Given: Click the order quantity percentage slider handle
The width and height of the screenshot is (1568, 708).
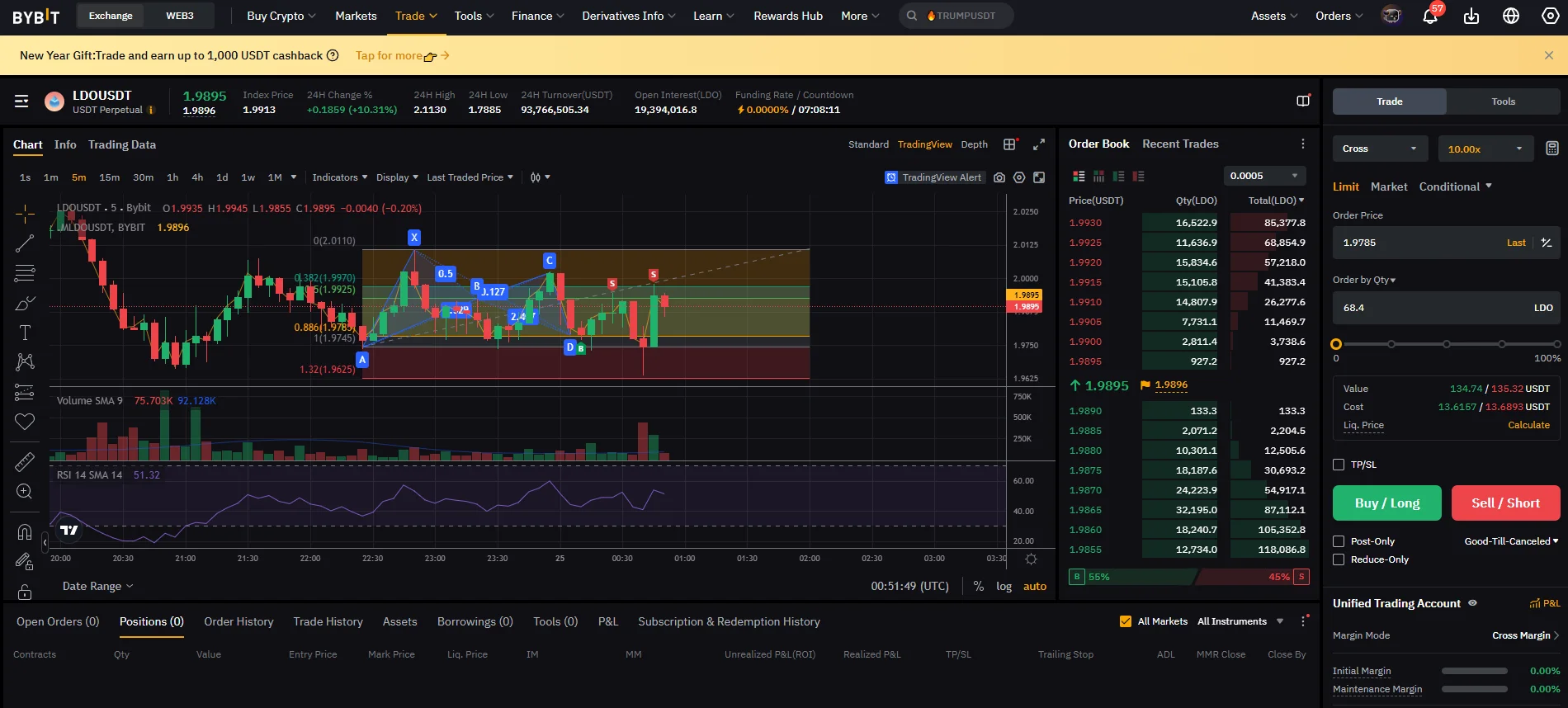Looking at the screenshot, I should click(x=1336, y=344).
